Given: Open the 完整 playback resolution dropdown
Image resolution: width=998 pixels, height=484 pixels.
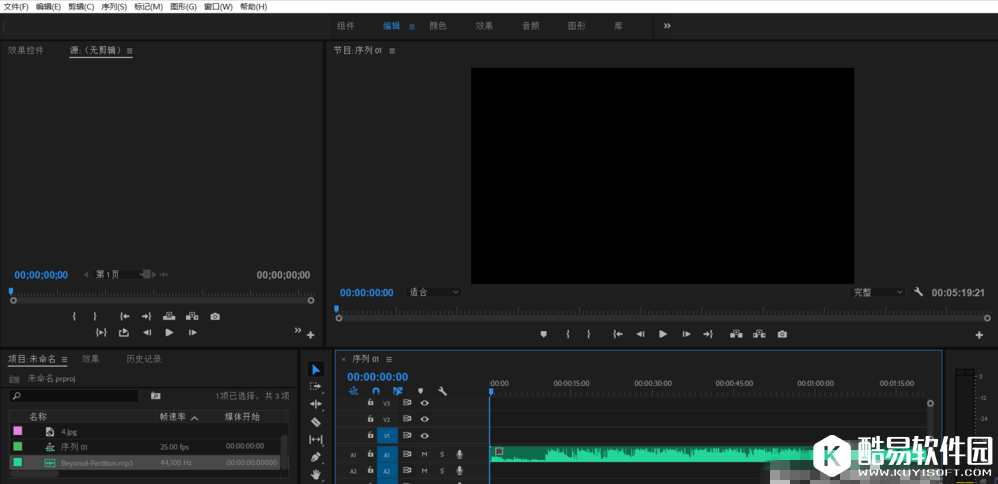Looking at the screenshot, I should coord(877,292).
